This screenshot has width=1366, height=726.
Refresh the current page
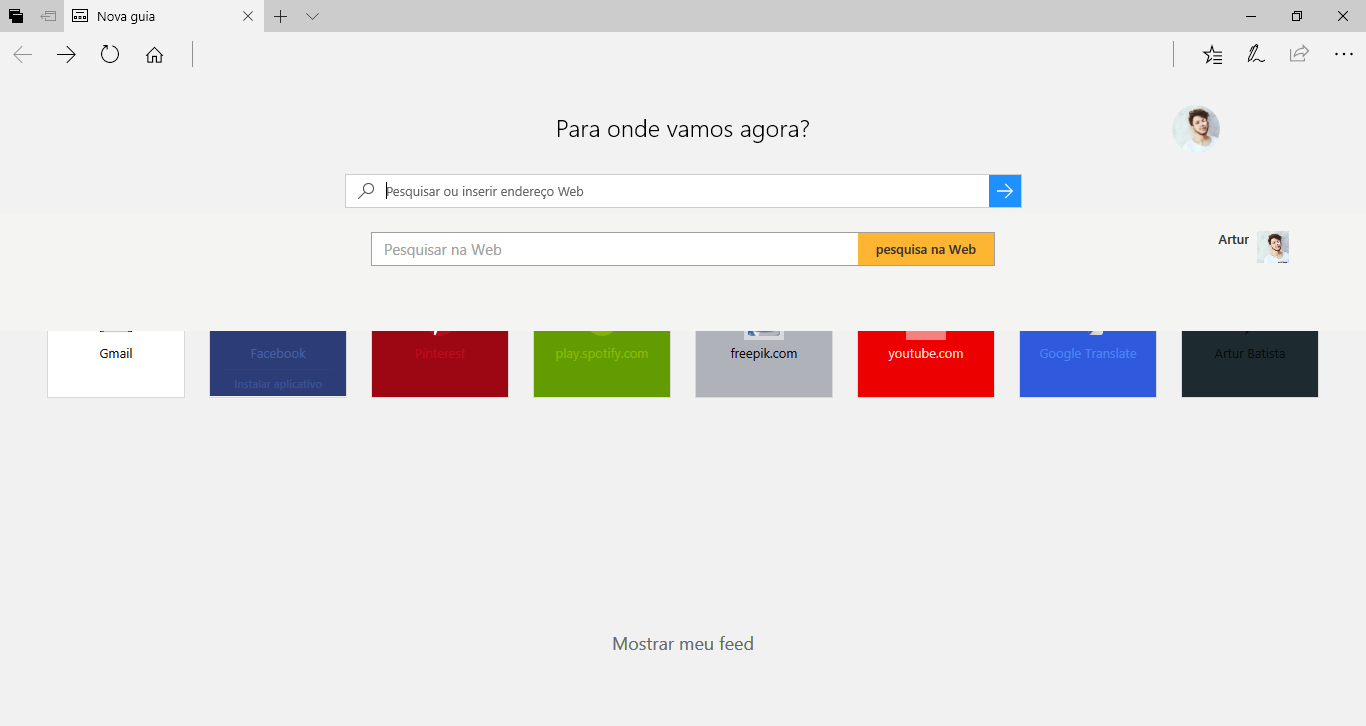point(110,55)
